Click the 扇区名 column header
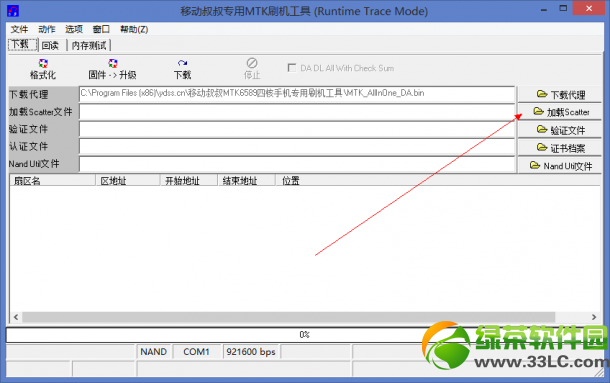Viewport: 610px width, 383px height. pos(53,181)
